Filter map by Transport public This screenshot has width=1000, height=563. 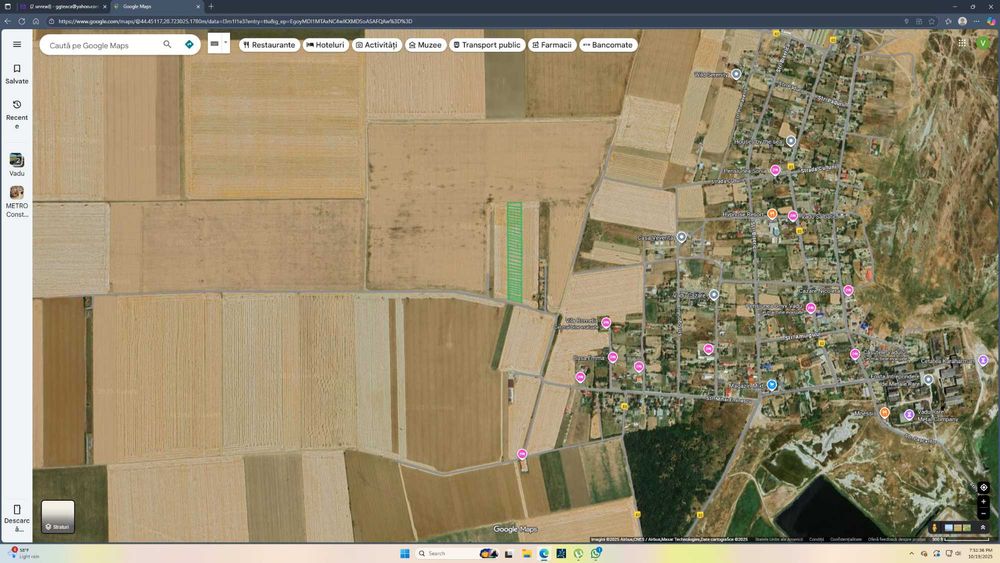pyautogui.click(x=487, y=45)
